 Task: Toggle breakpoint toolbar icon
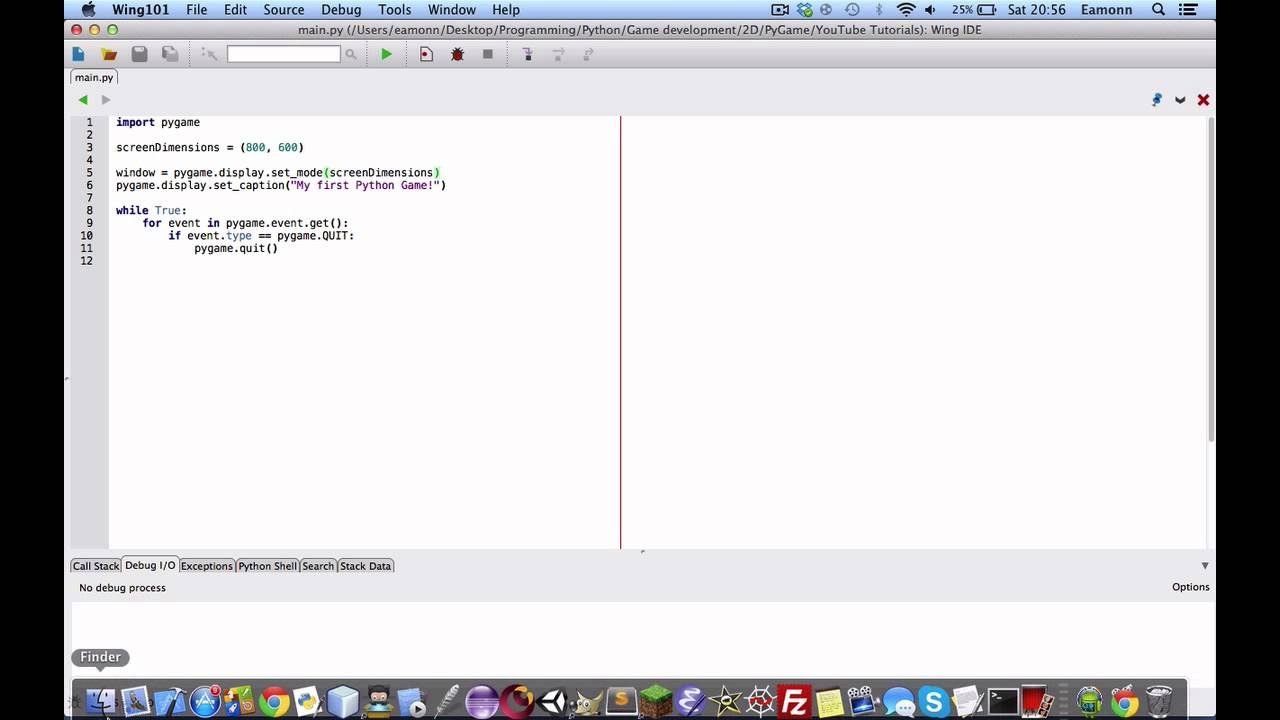click(x=426, y=54)
